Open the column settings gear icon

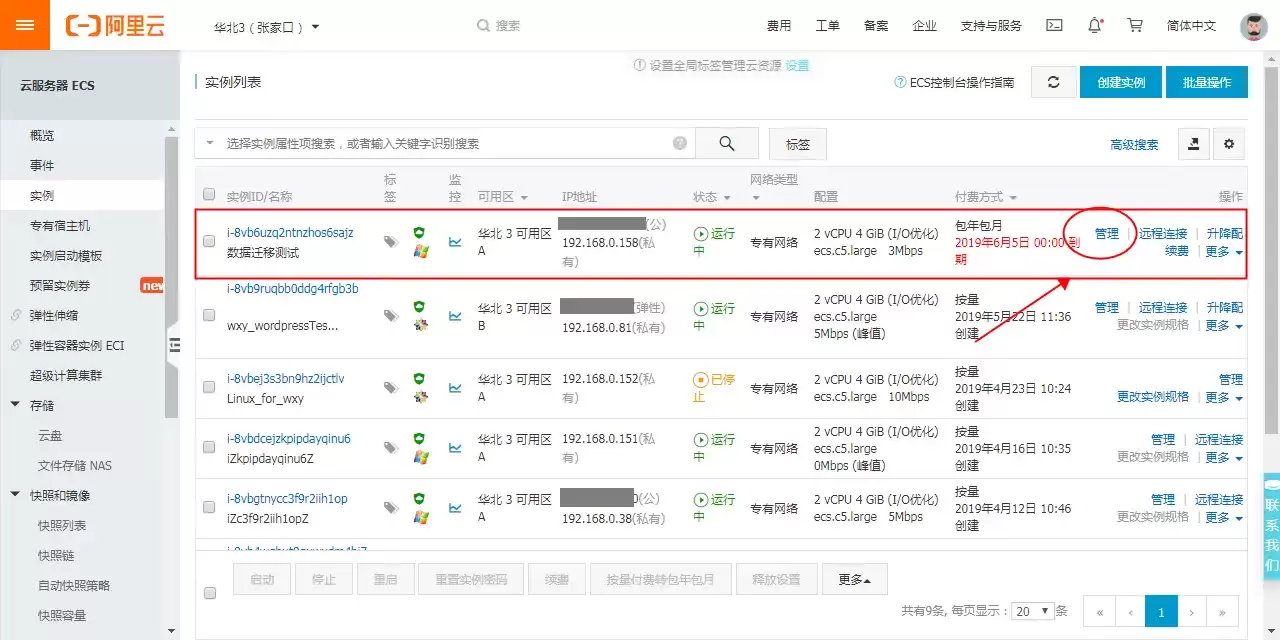click(1229, 144)
